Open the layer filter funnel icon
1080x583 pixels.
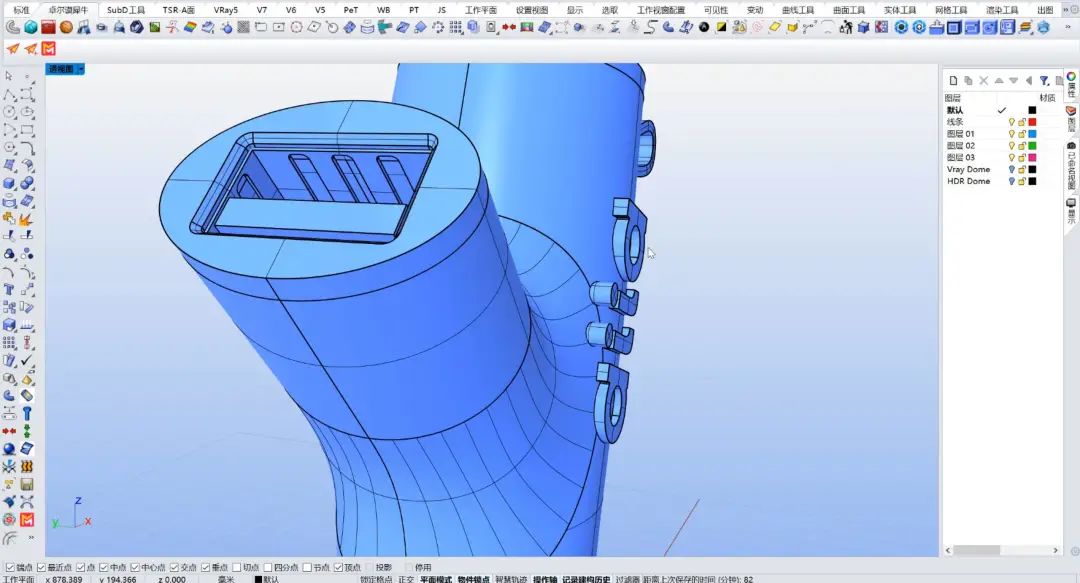[1044, 80]
